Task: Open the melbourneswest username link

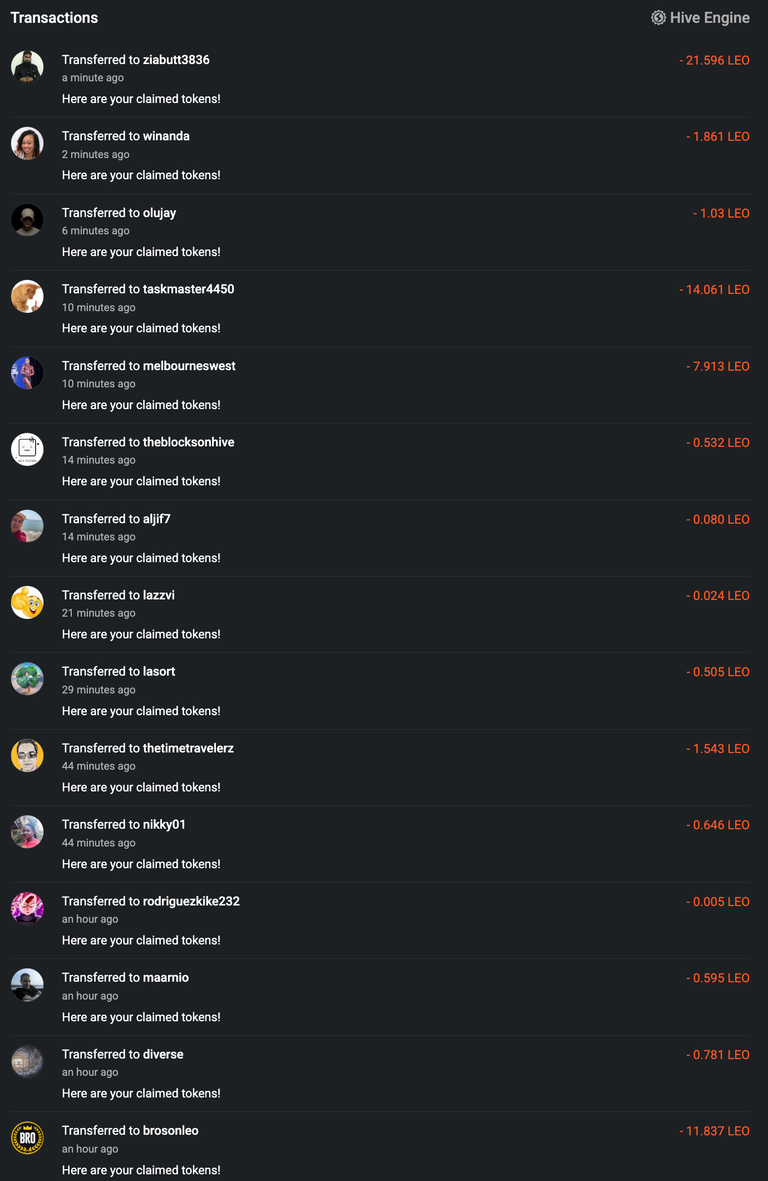Action: click(x=189, y=366)
